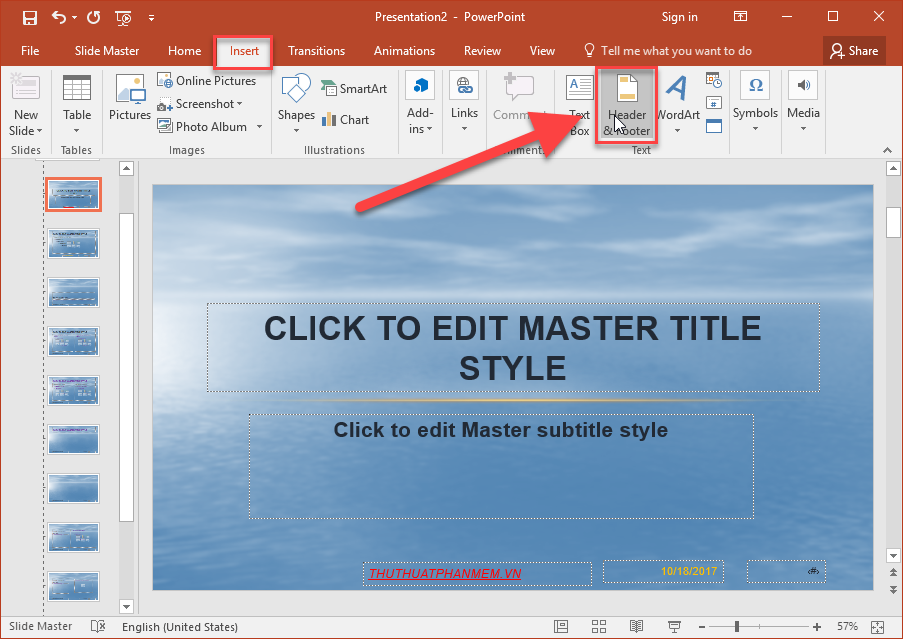Screen dimensions: 903x639
Task: Open Ribbon Display Options
Action: [x=740, y=17]
